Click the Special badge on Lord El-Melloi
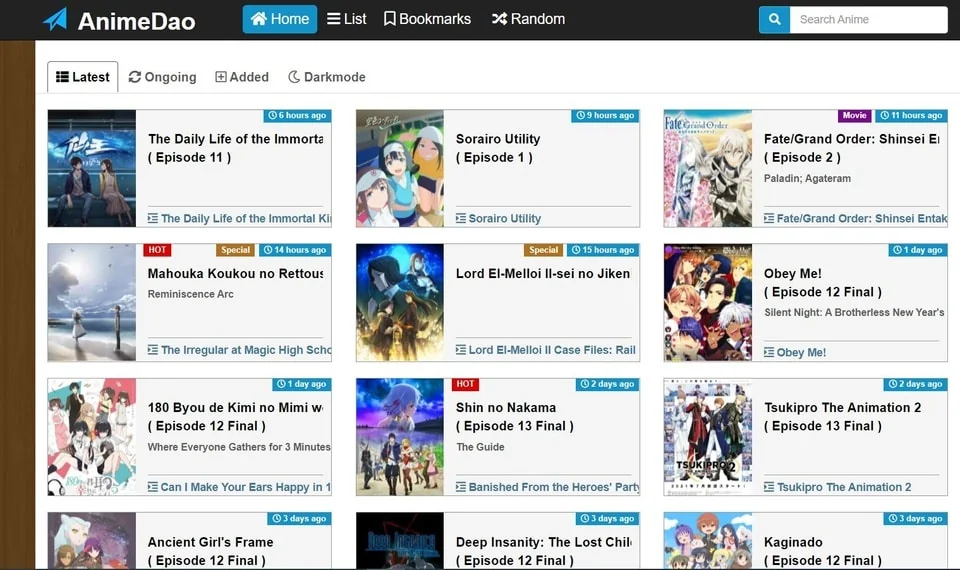This screenshot has width=960, height=570. tap(544, 250)
